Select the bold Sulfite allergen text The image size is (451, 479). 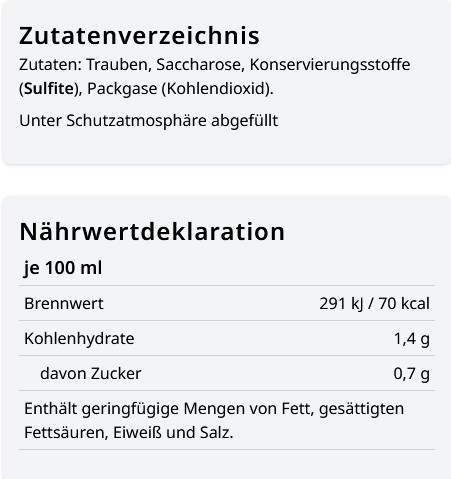(x=49, y=89)
